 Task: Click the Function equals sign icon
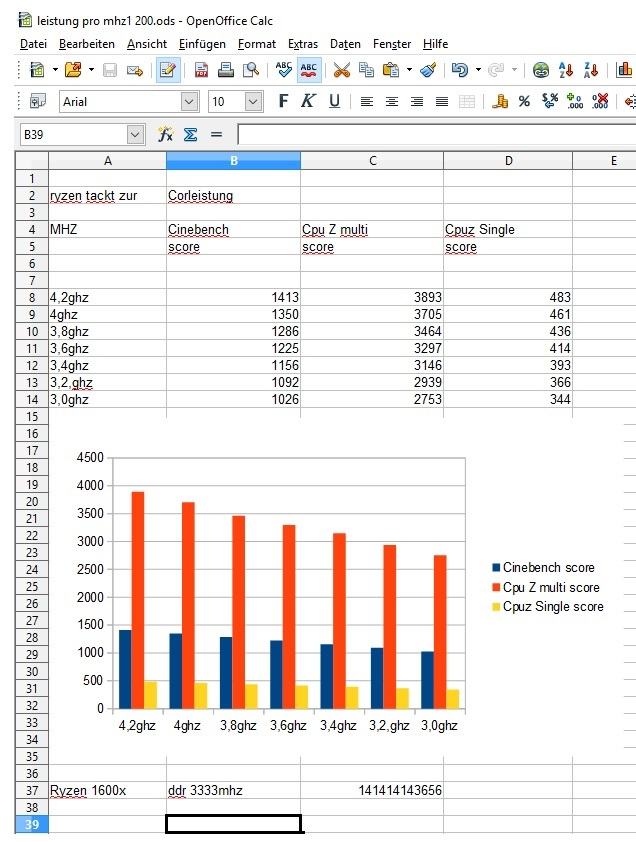pos(216,134)
